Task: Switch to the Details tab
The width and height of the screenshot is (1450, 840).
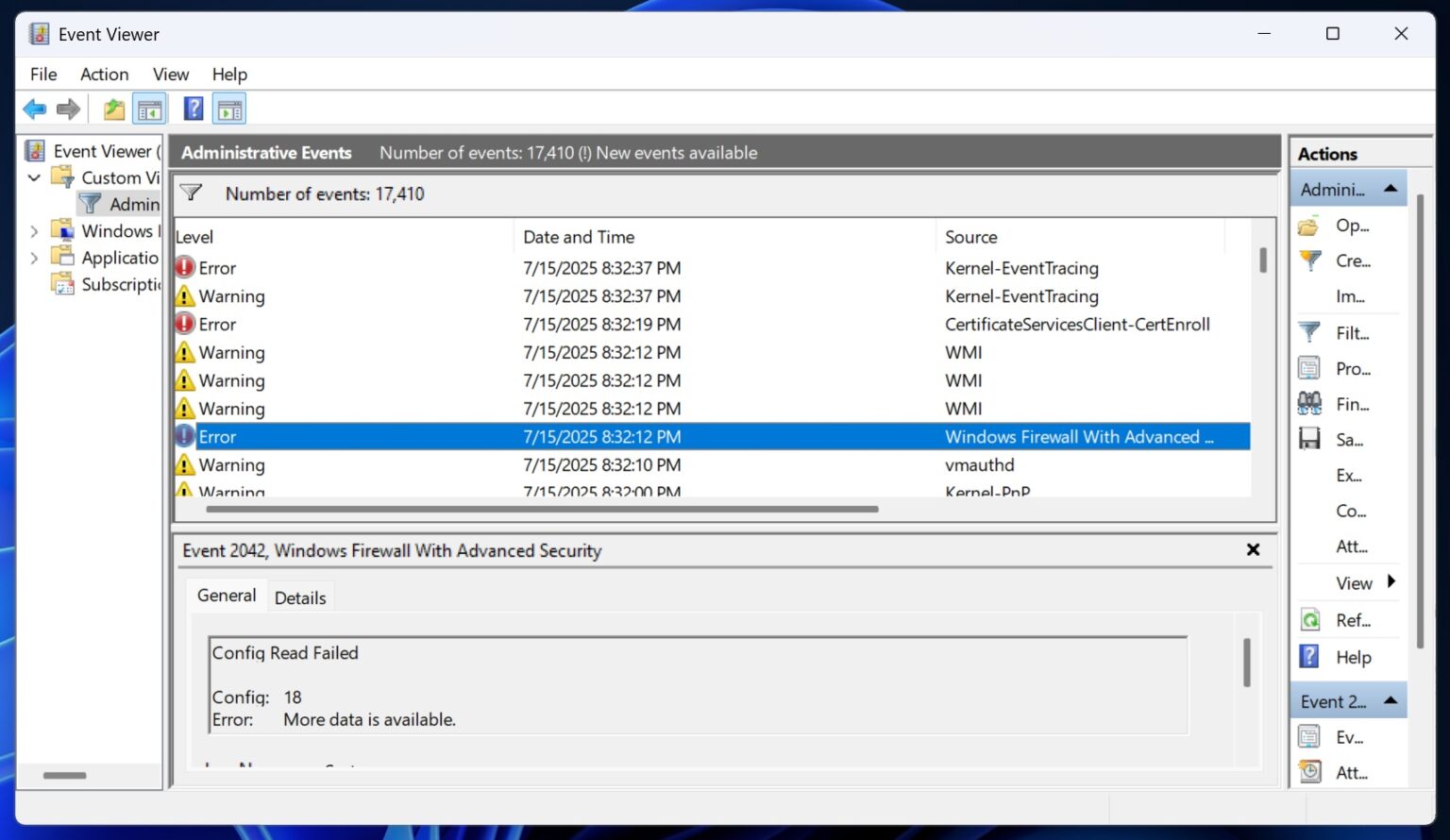Action: (x=300, y=596)
